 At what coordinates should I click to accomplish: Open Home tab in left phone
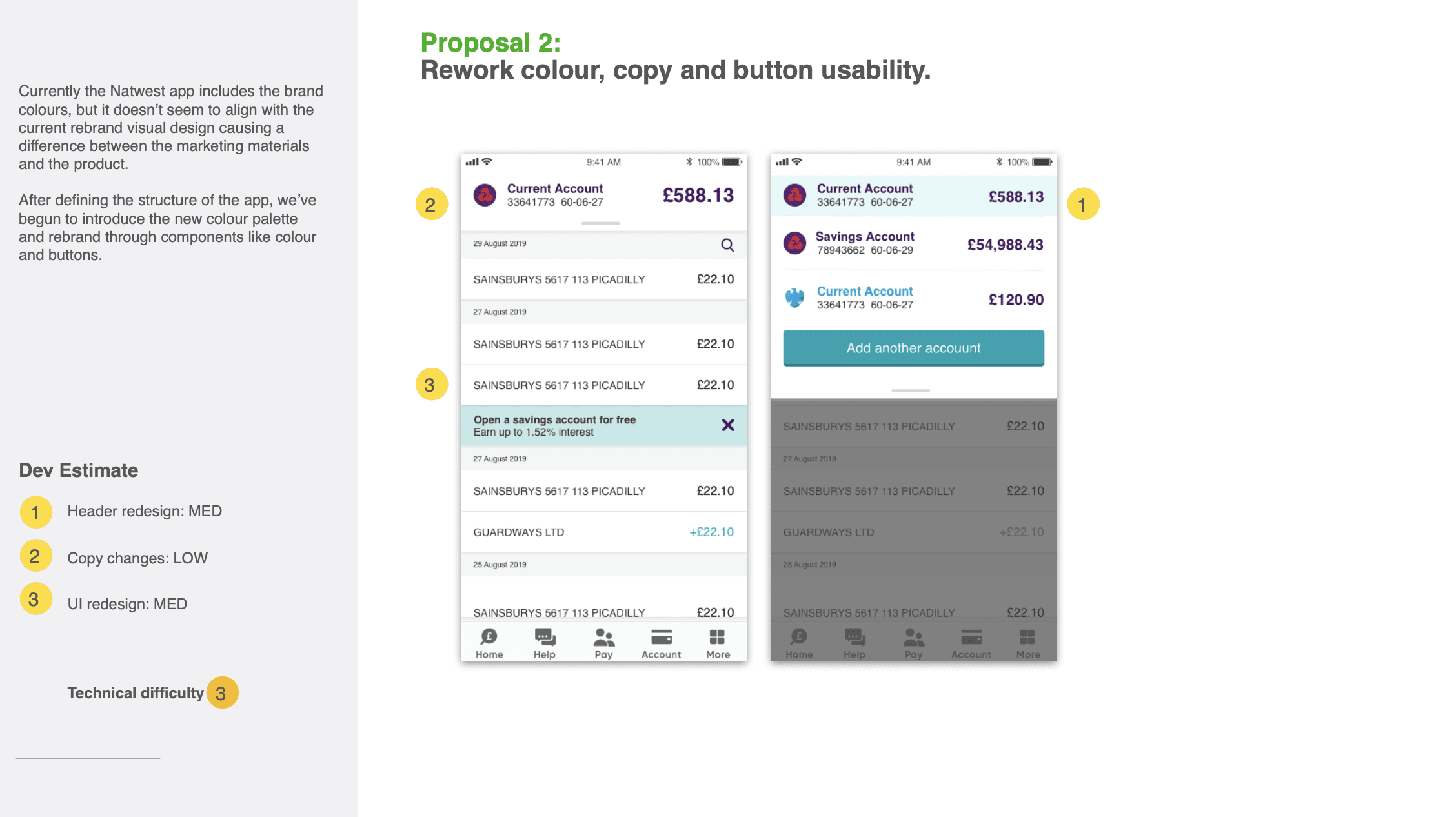489,643
